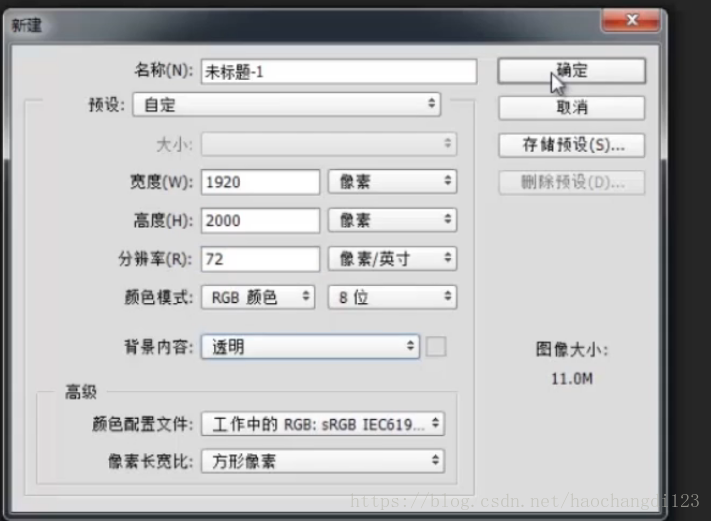The width and height of the screenshot is (711, 521).
Task: Click the 高度 height field showing 2000
Action: (x=260, y=221)
